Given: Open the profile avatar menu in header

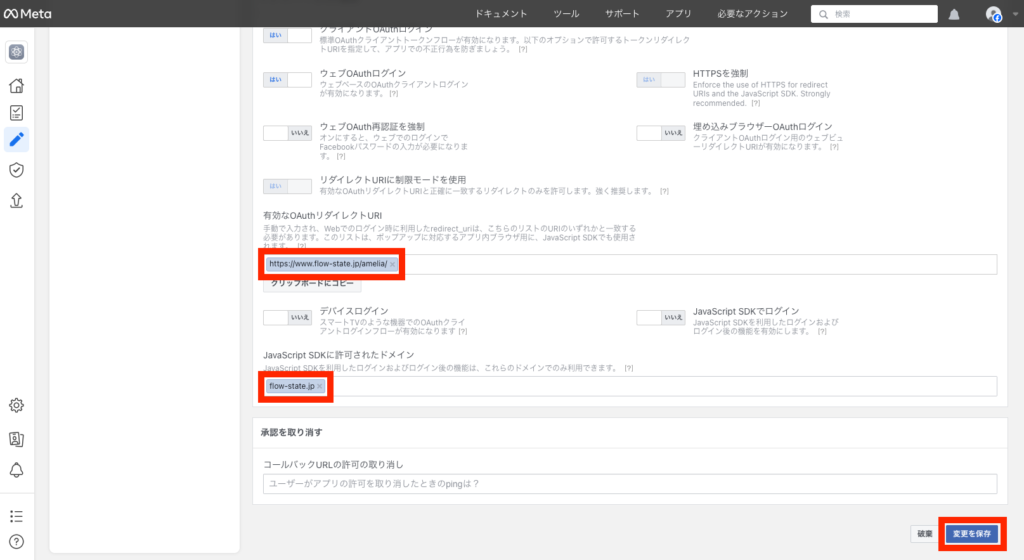Looking at the screenshot, I should pyautogui.click(x=993, y=14).
